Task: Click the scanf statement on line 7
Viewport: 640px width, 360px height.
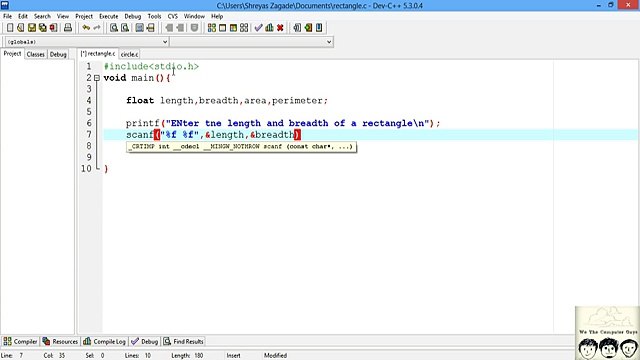Action: (213, 135)
